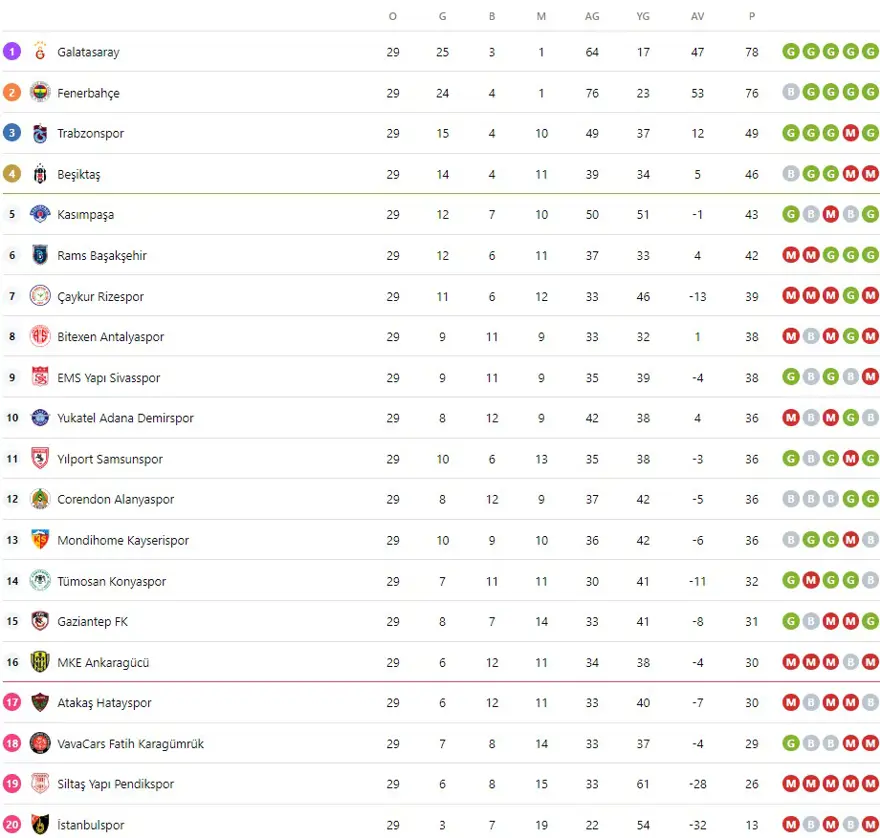880x838 pixels.
Task: Click the Beşiktaş team badge
Action: pyautogui.click(x=40, y=174)
